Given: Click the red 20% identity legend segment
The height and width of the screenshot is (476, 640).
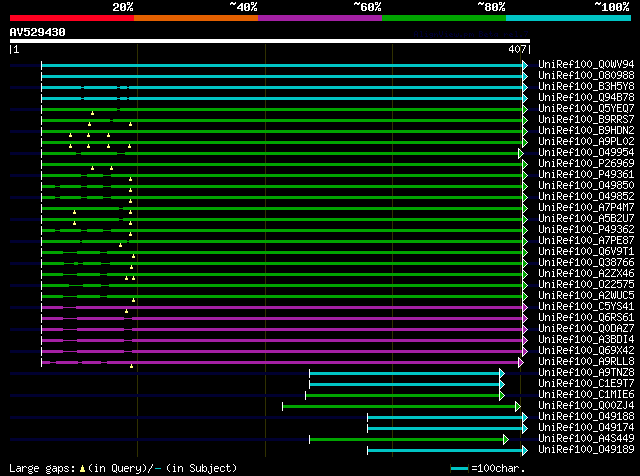Looking at the screenshot, I should point(72,18).
